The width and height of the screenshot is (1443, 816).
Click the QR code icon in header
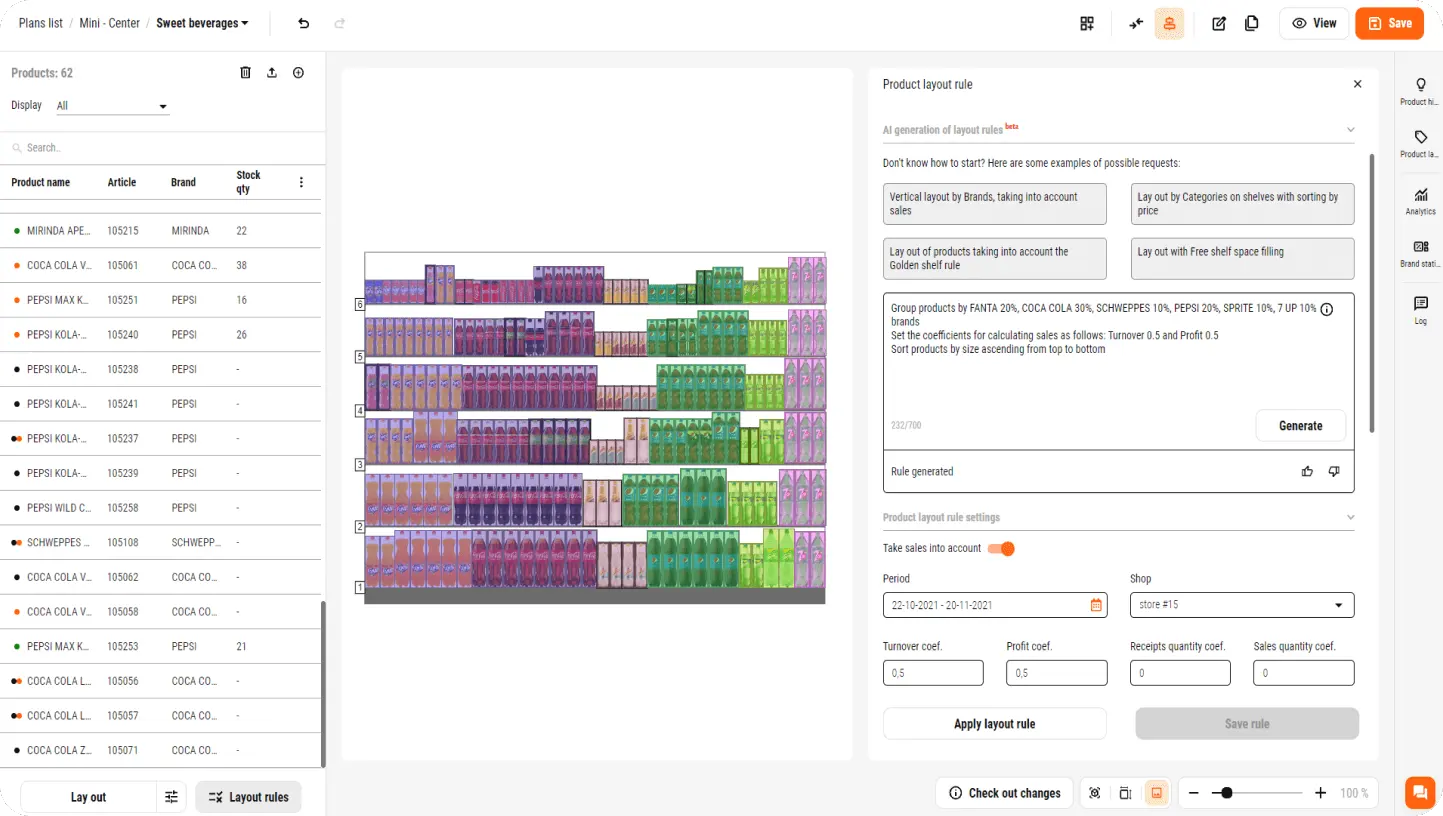[1087, 23]
